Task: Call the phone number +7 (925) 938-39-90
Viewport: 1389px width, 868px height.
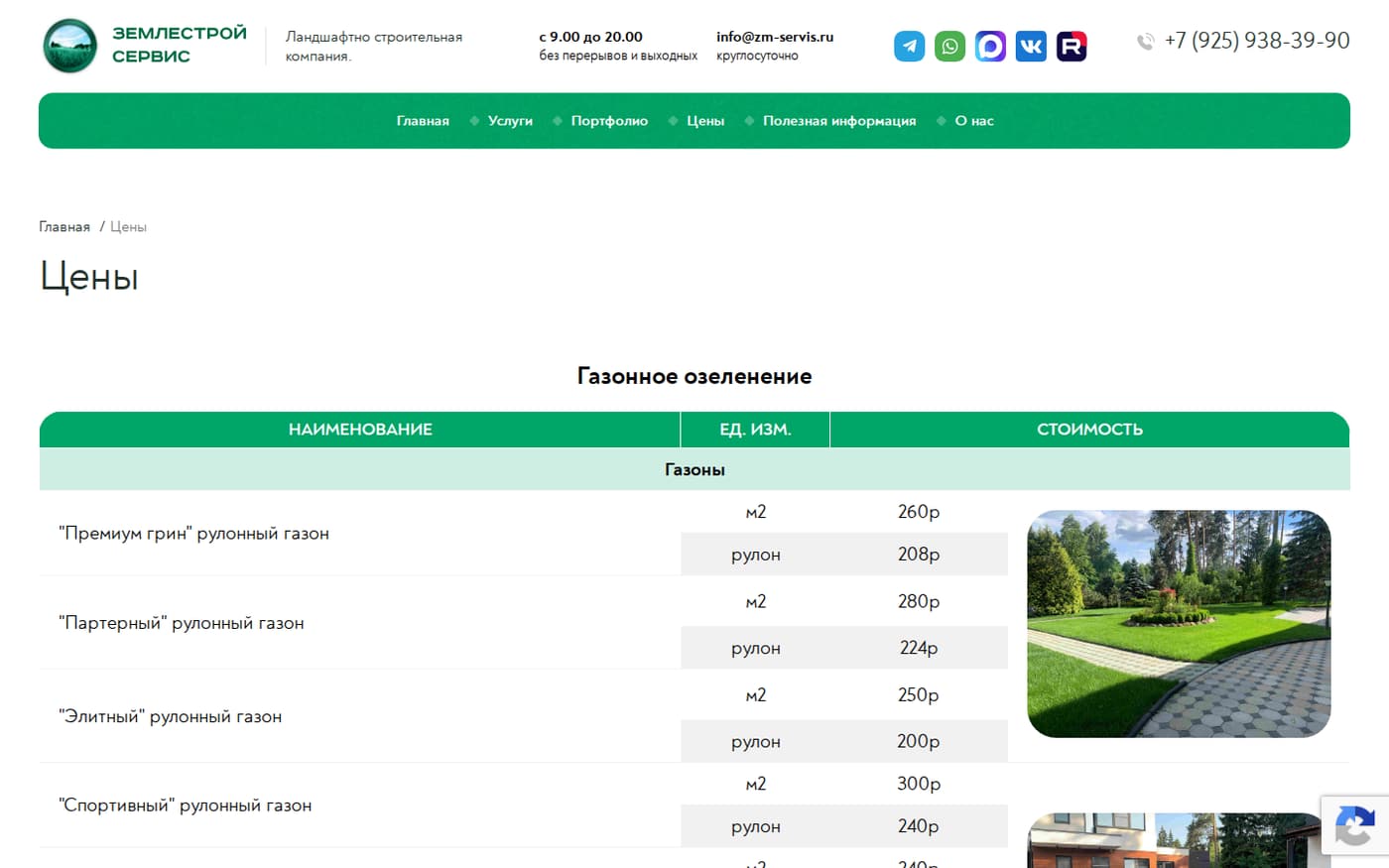Action: [x=1257, y=41]
